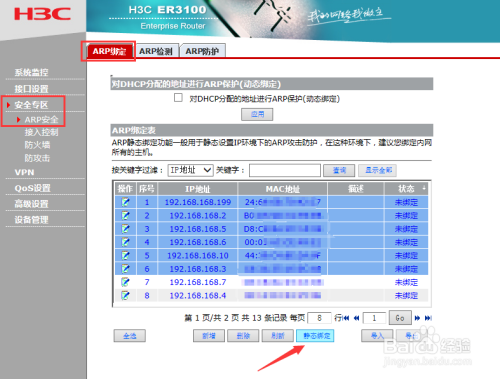500x379 pixels.
Task: Click the page number input showing 1
Action: tap(374, 318)
